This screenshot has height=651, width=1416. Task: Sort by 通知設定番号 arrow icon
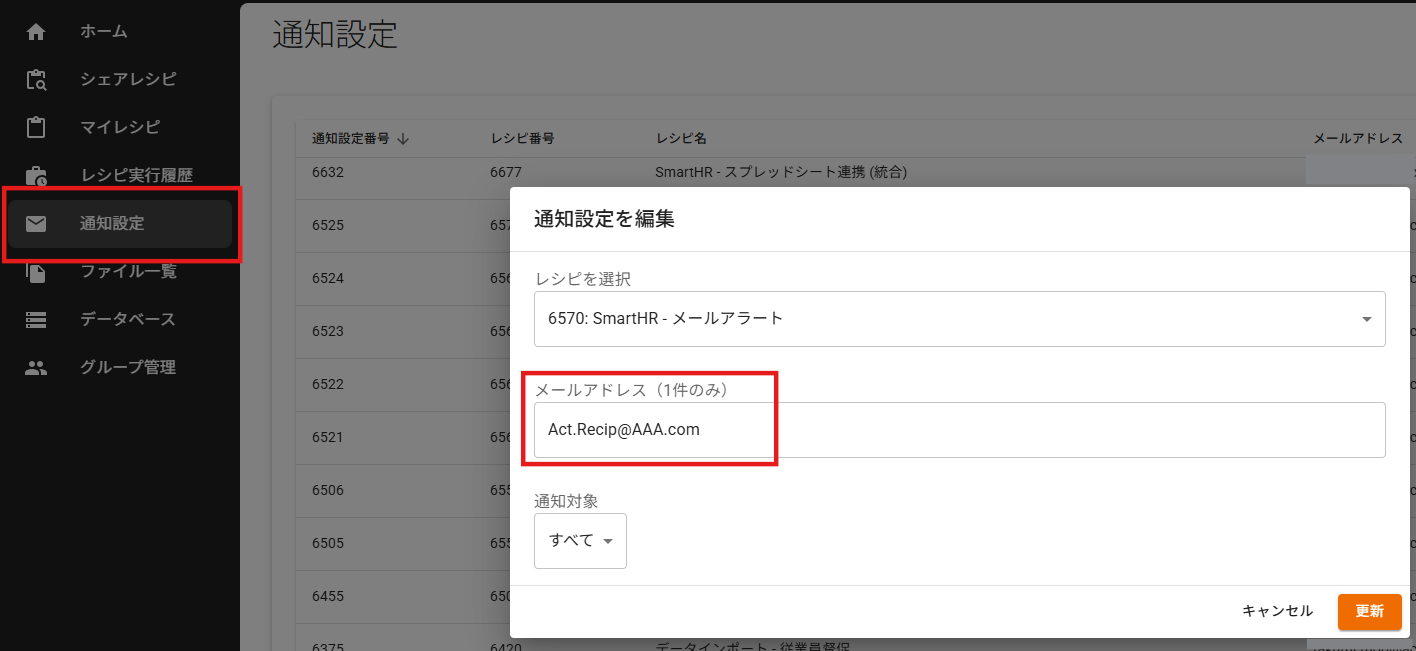coord(403,138)
